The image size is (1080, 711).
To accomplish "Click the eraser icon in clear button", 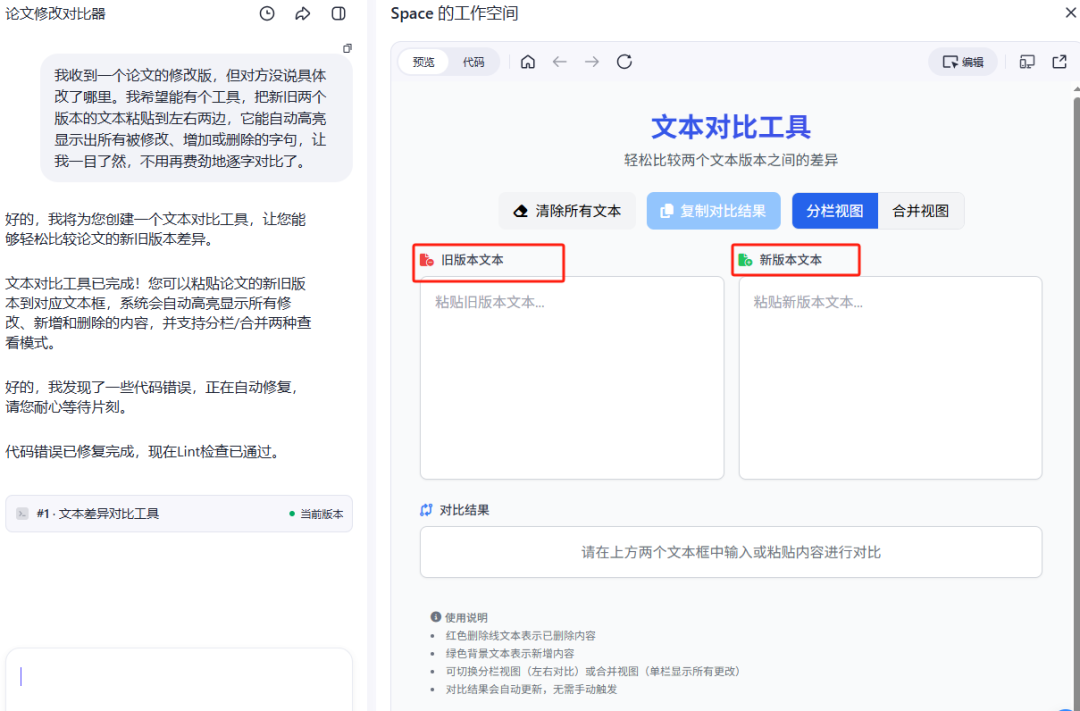I will [521, 211].
